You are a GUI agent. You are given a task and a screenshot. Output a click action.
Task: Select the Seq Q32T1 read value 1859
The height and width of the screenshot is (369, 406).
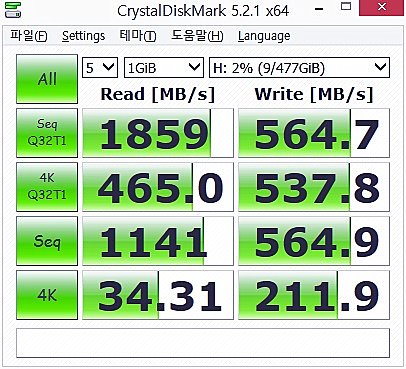click(x=158, y=133)
